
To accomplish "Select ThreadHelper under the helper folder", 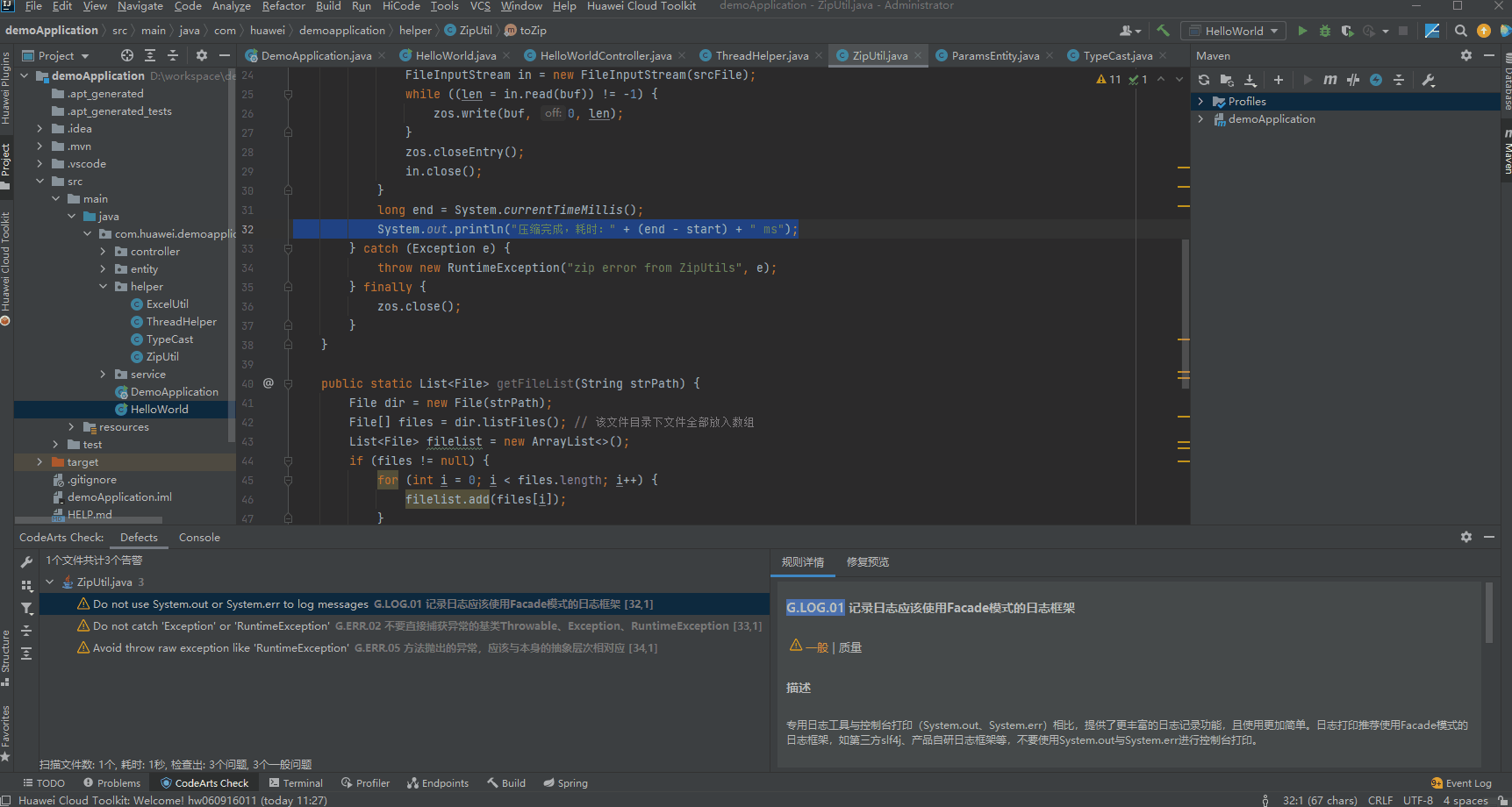I will pyautogui.click(x=182, y=321).
